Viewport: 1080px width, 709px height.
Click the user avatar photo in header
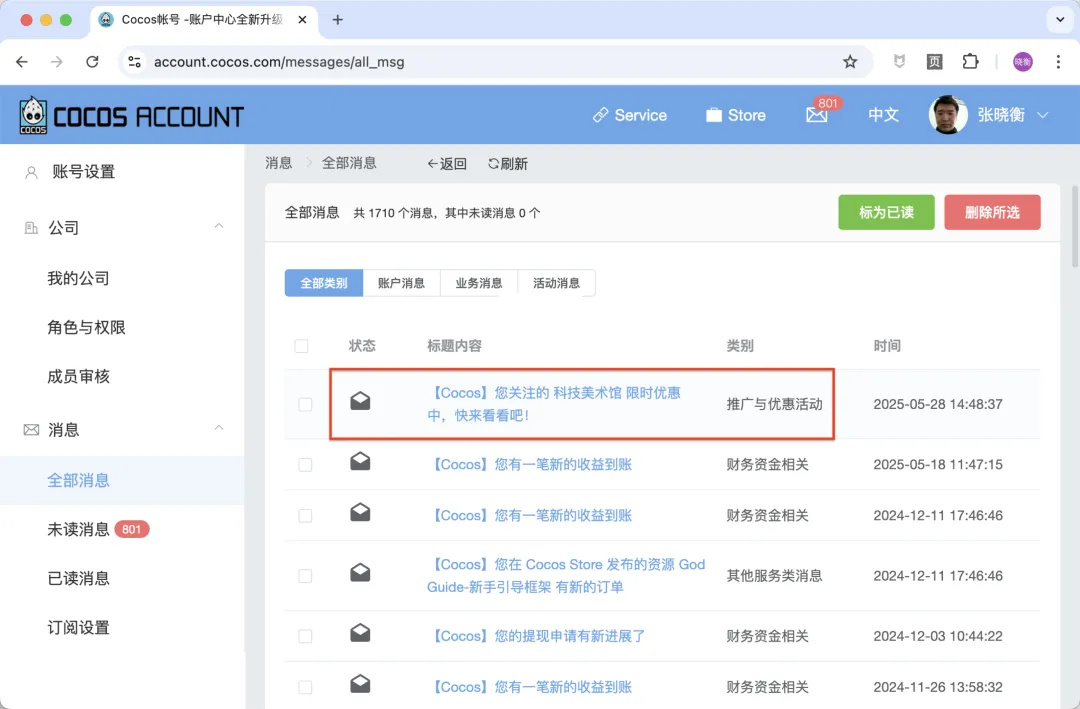(x=948, y=115)
